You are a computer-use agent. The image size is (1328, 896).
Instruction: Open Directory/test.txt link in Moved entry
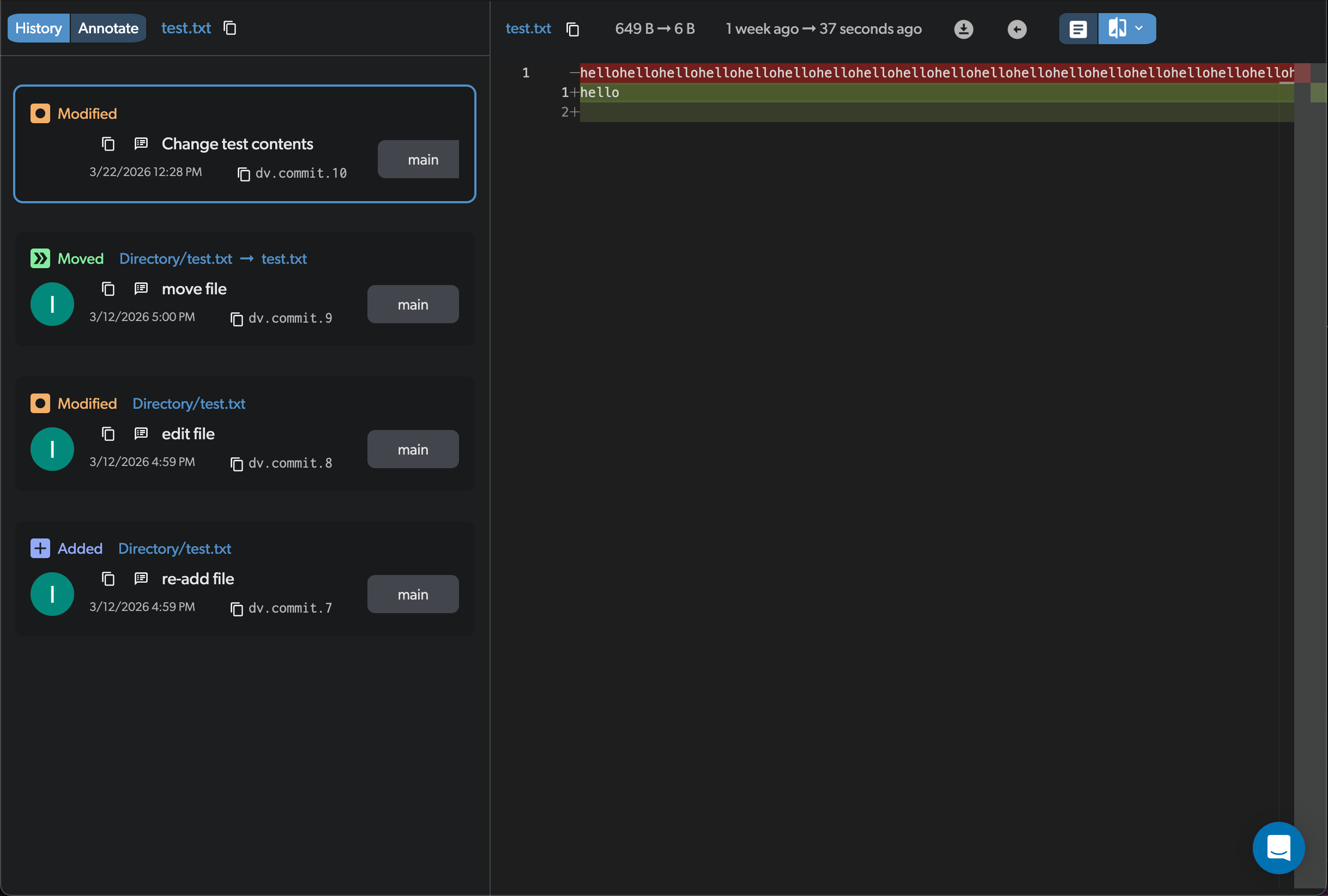click(x=176, y=259)
